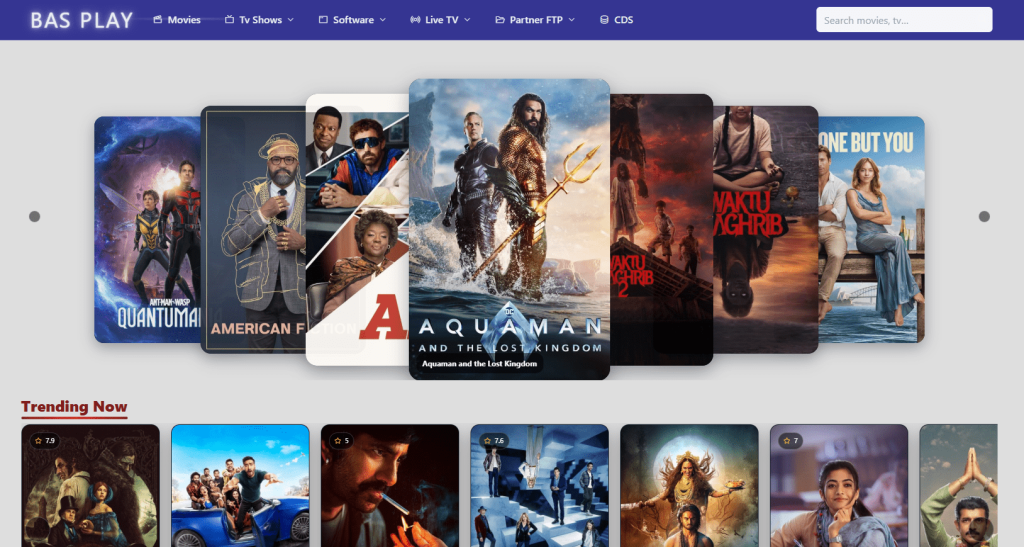Go to next carousel slide
This screenshot has height=547, width=1024.
984,216
